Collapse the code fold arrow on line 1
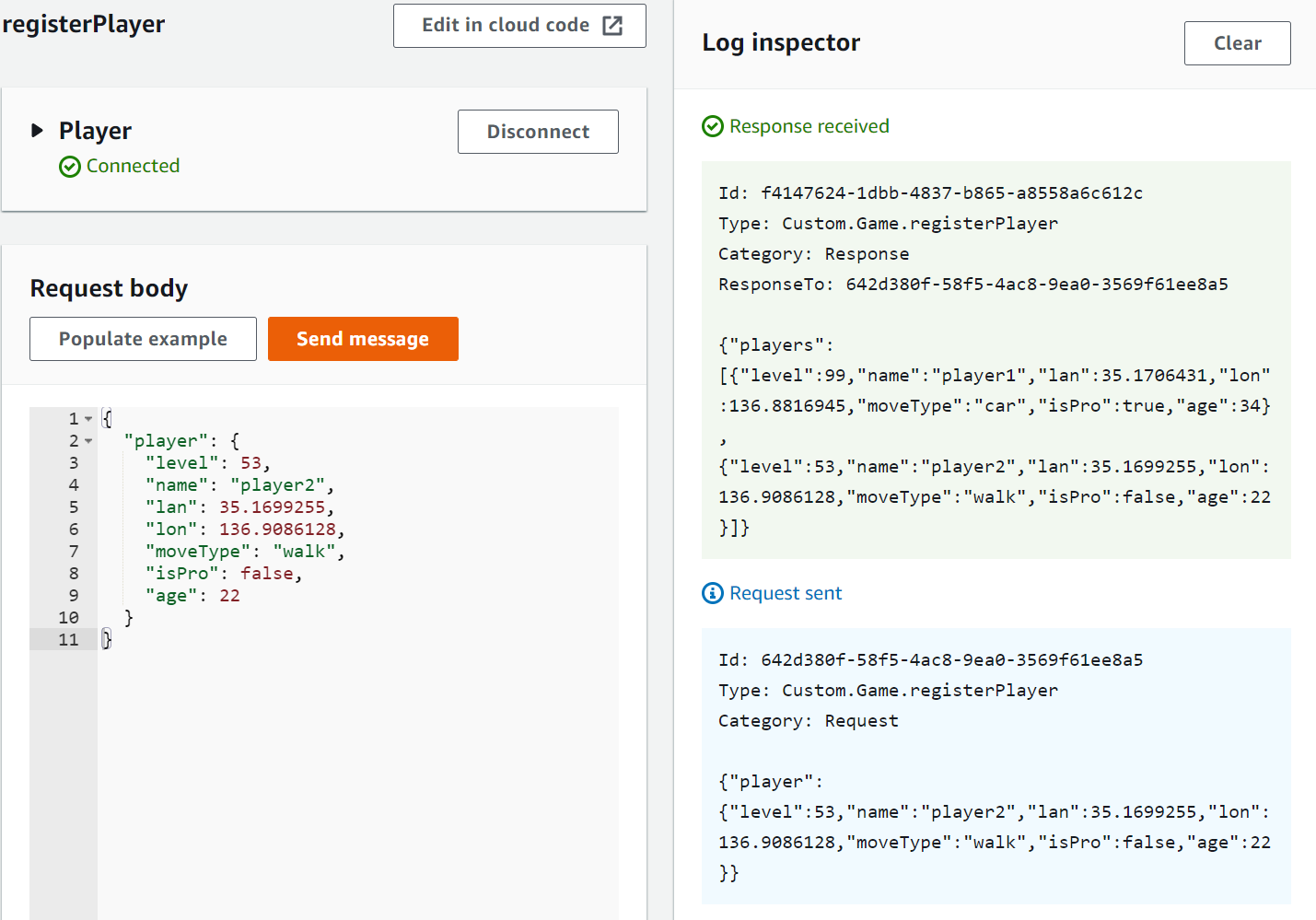Image resolution: width=1316 pixels, height=920 pixels. pos(88,419)
